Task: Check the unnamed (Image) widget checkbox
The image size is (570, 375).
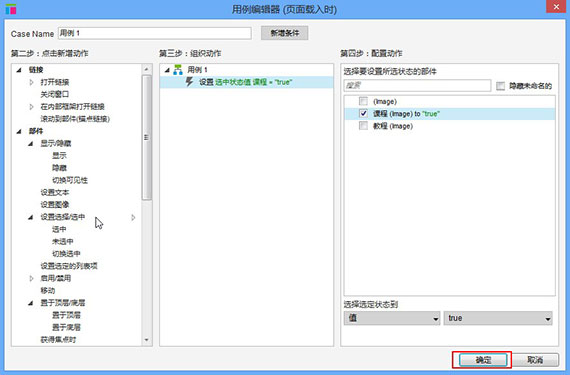Action: click(x=363, y=101)
